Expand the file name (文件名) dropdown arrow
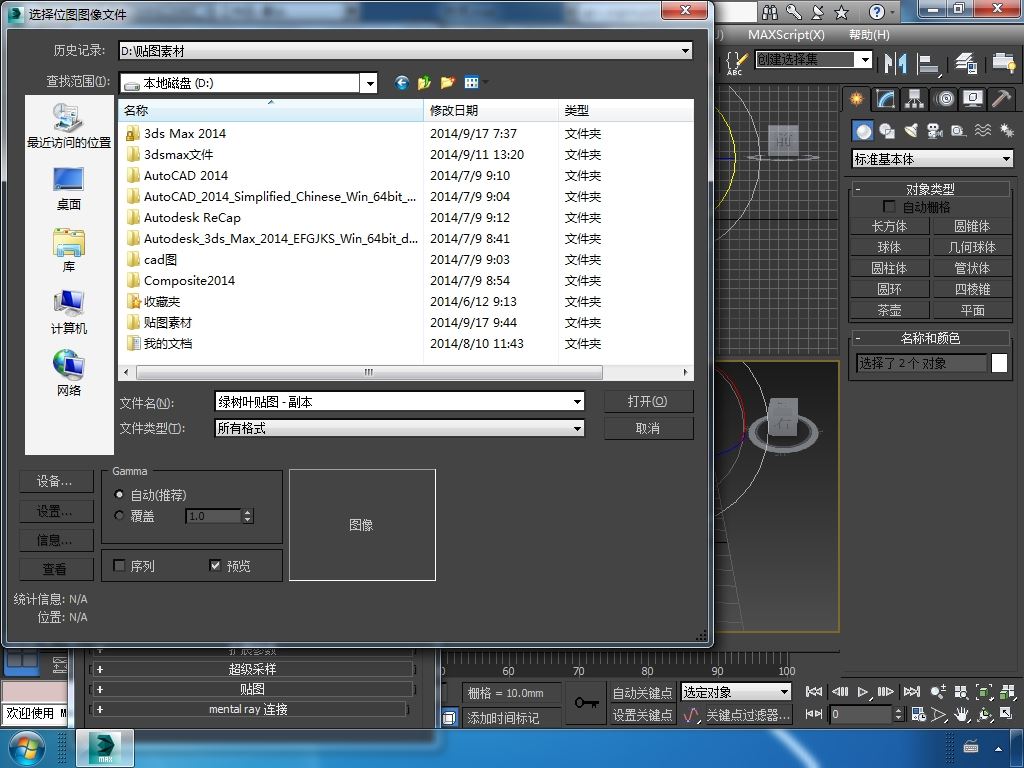Viewport: 1024px width, 768px height. pos(577,402)
